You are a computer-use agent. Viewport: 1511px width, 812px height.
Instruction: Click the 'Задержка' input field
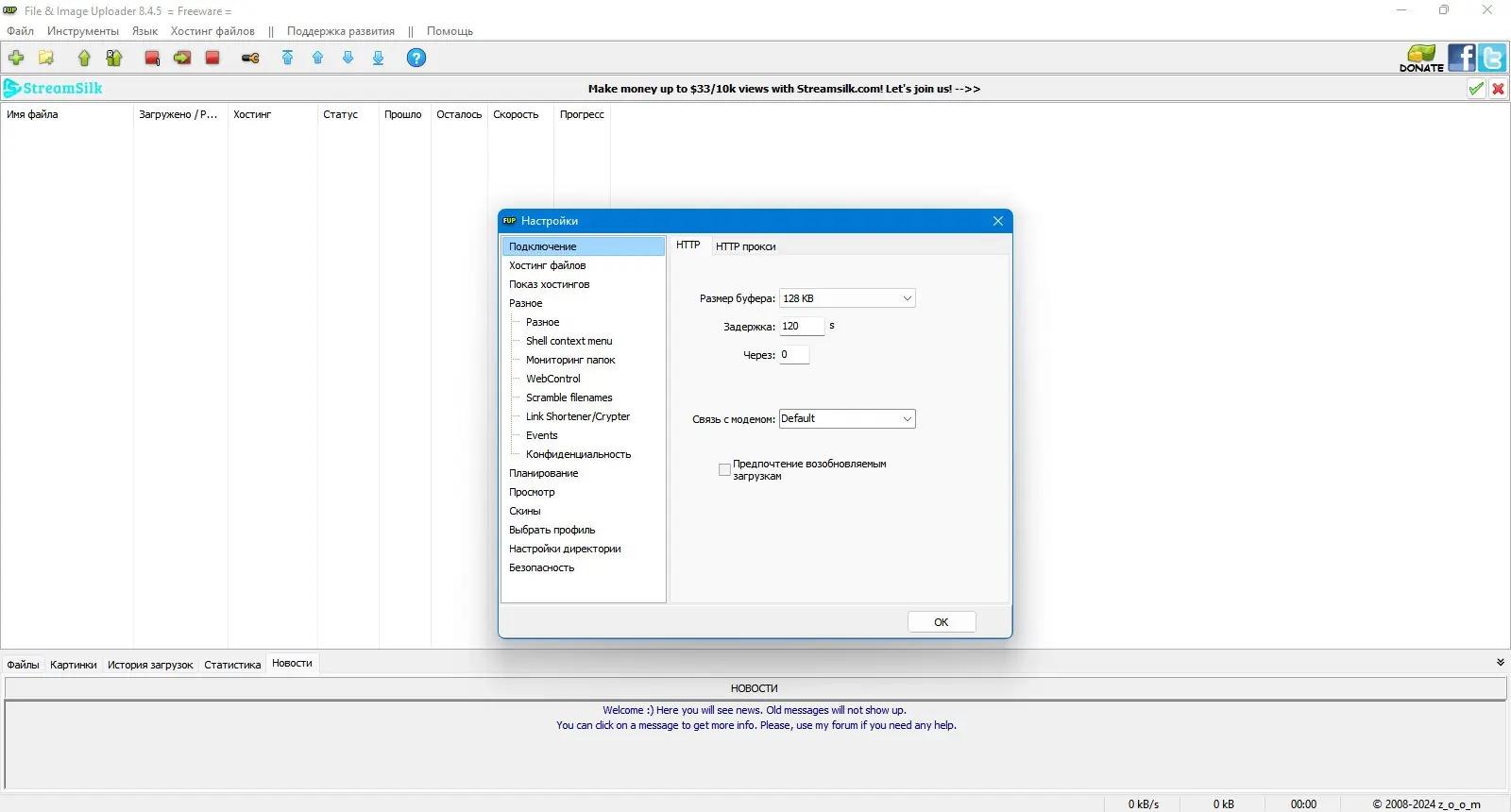pyautogui.click(x=802, y=327)
